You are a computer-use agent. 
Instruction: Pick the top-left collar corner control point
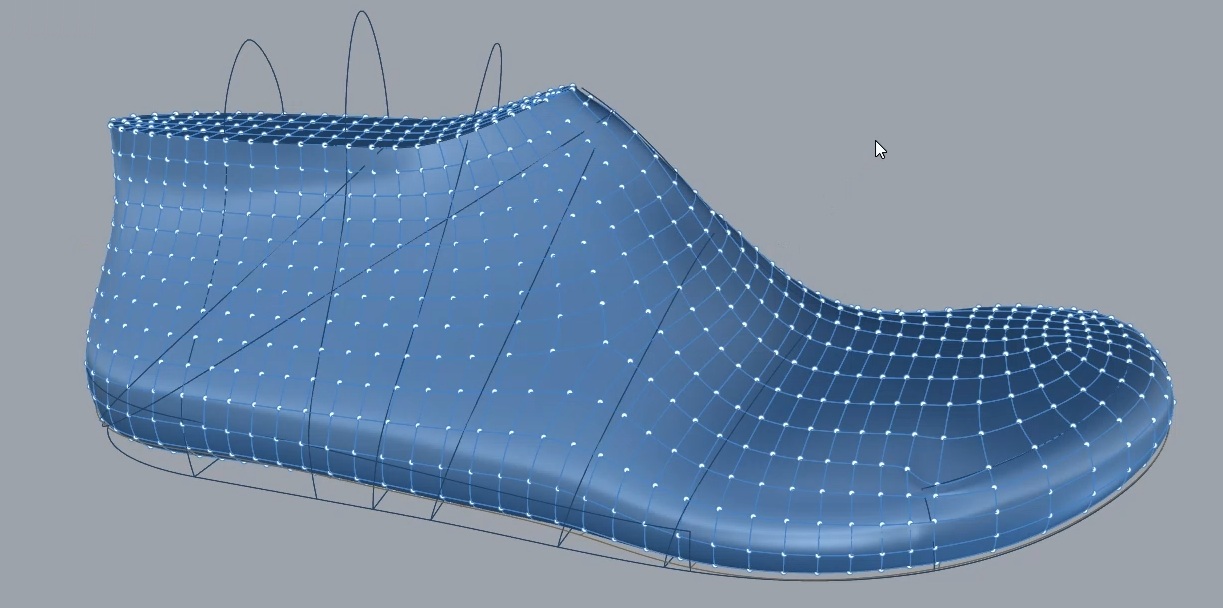click(x=110, y=122)
